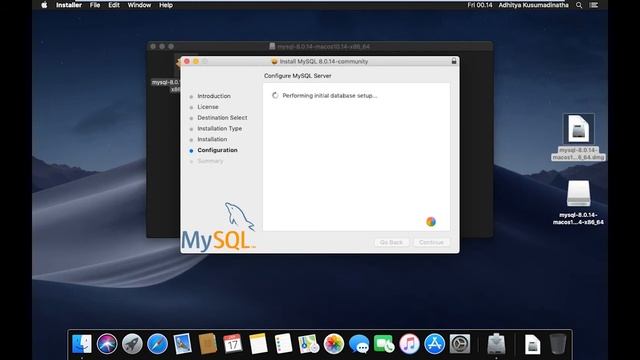The height and width of the screenshot is (360, 640).
Task: Click the disk image document in dock
Action: pos(533,344)
